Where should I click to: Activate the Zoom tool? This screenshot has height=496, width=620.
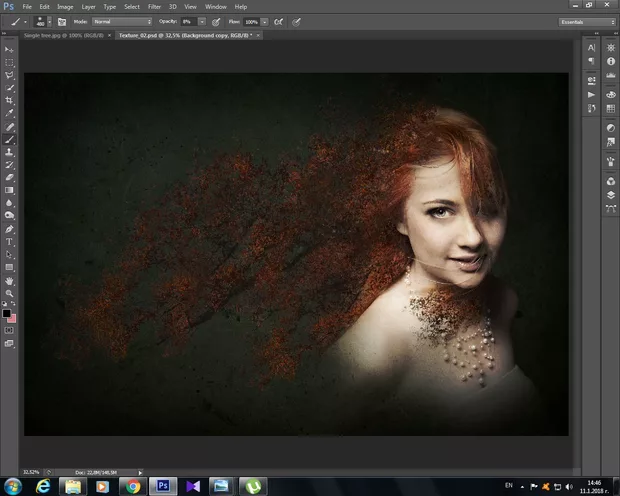point(10,294)
